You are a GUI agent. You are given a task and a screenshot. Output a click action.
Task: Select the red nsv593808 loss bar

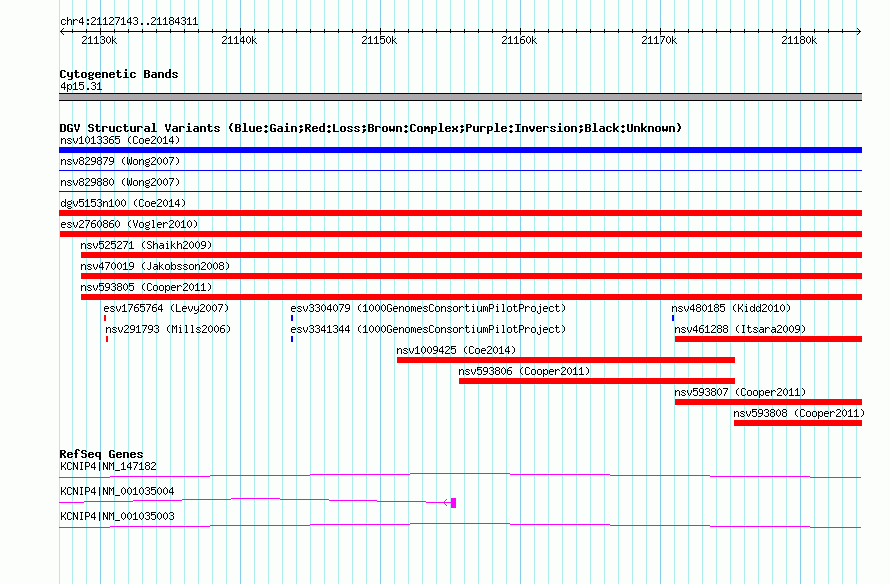798,423
